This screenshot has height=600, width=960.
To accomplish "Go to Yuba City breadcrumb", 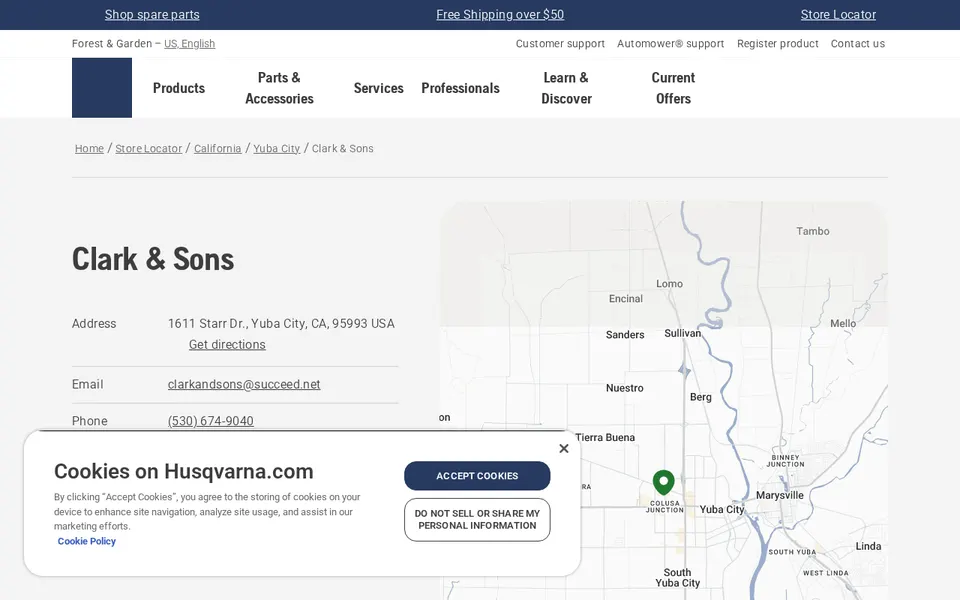I will point(277,148).
